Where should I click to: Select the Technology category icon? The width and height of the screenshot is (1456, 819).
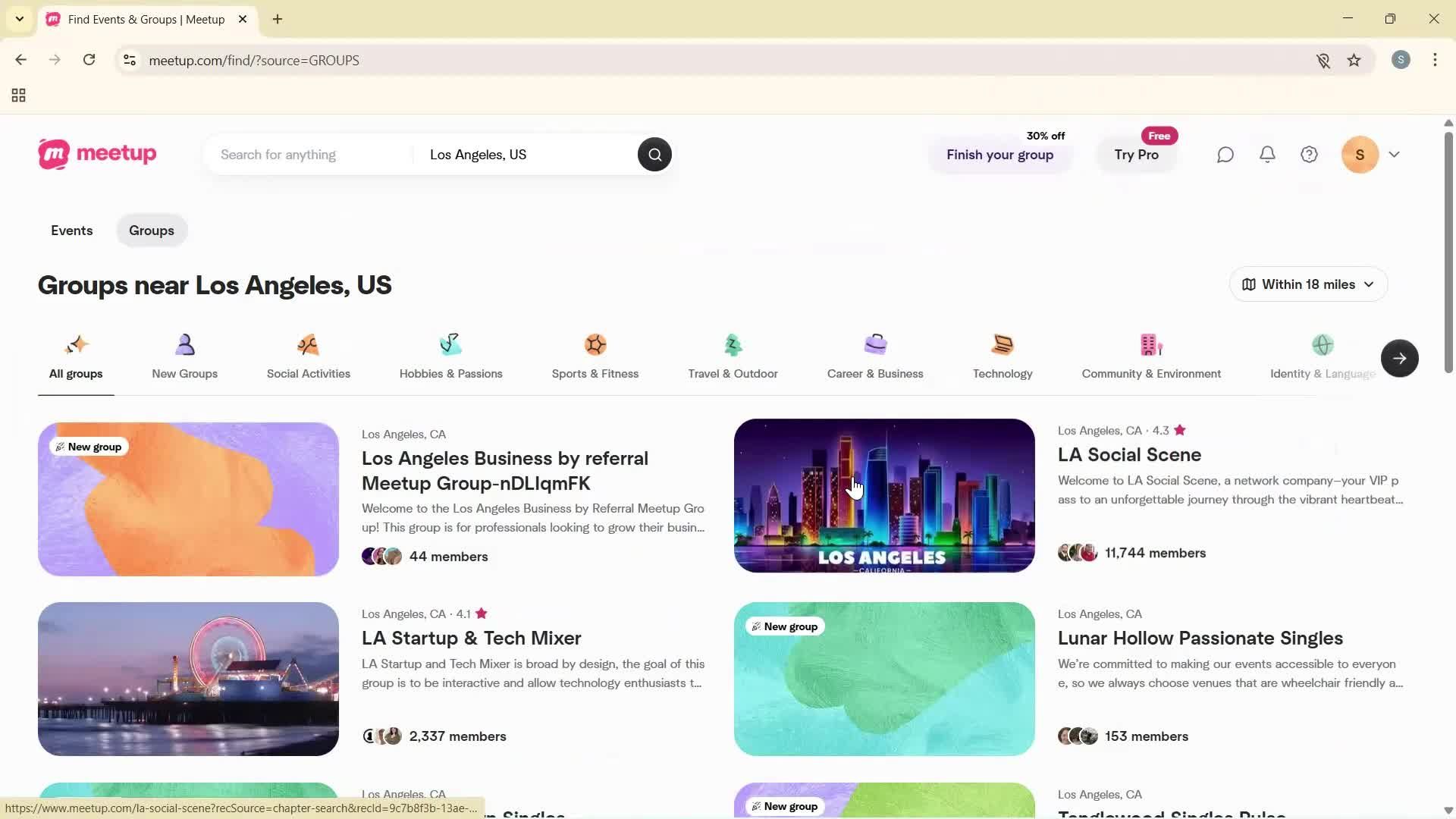pyautogui.click(x=1003, y=356)
